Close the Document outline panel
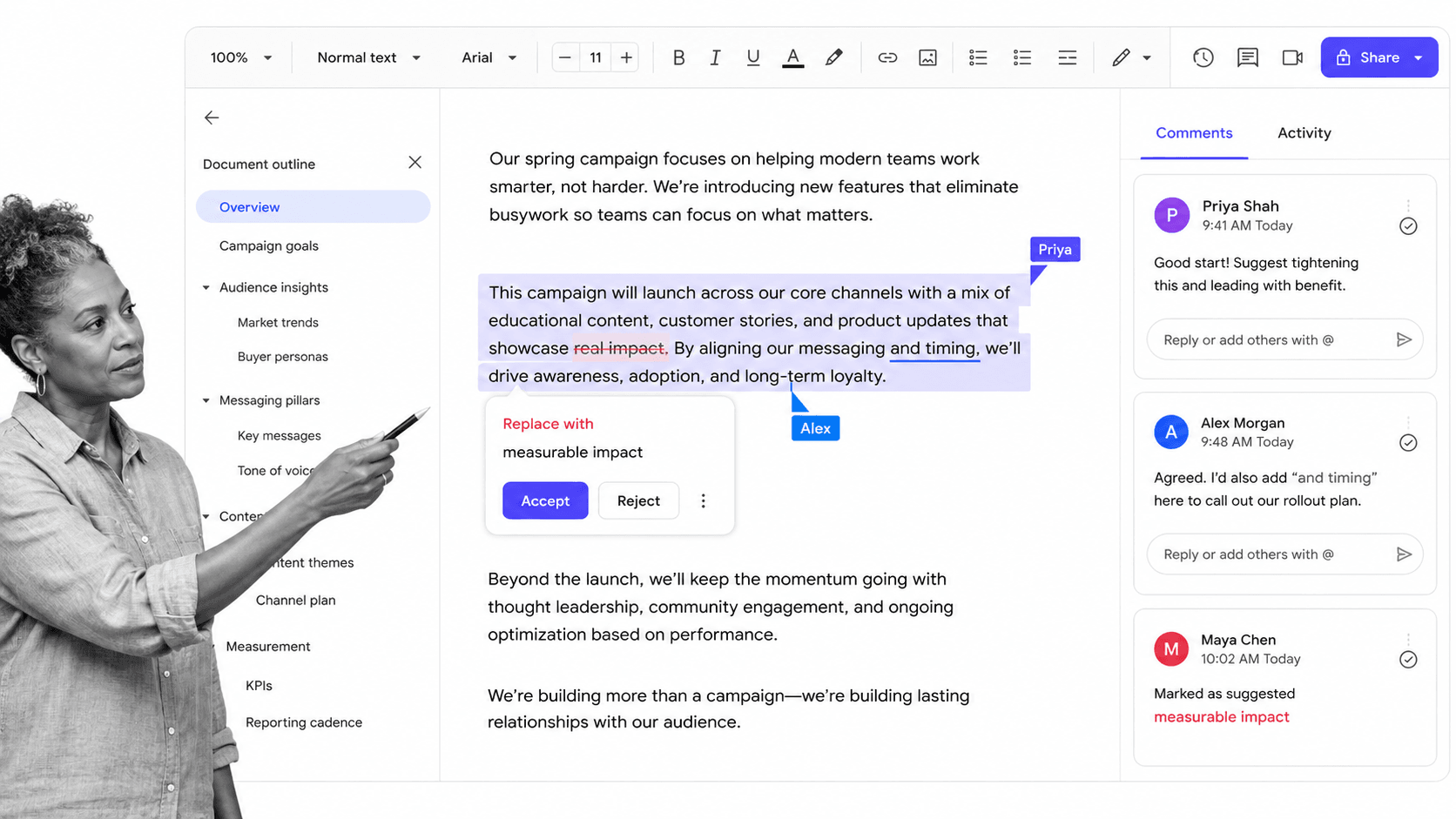This screenshot has width=1456, height=819. pyautogui.click(x=415, y=163)
